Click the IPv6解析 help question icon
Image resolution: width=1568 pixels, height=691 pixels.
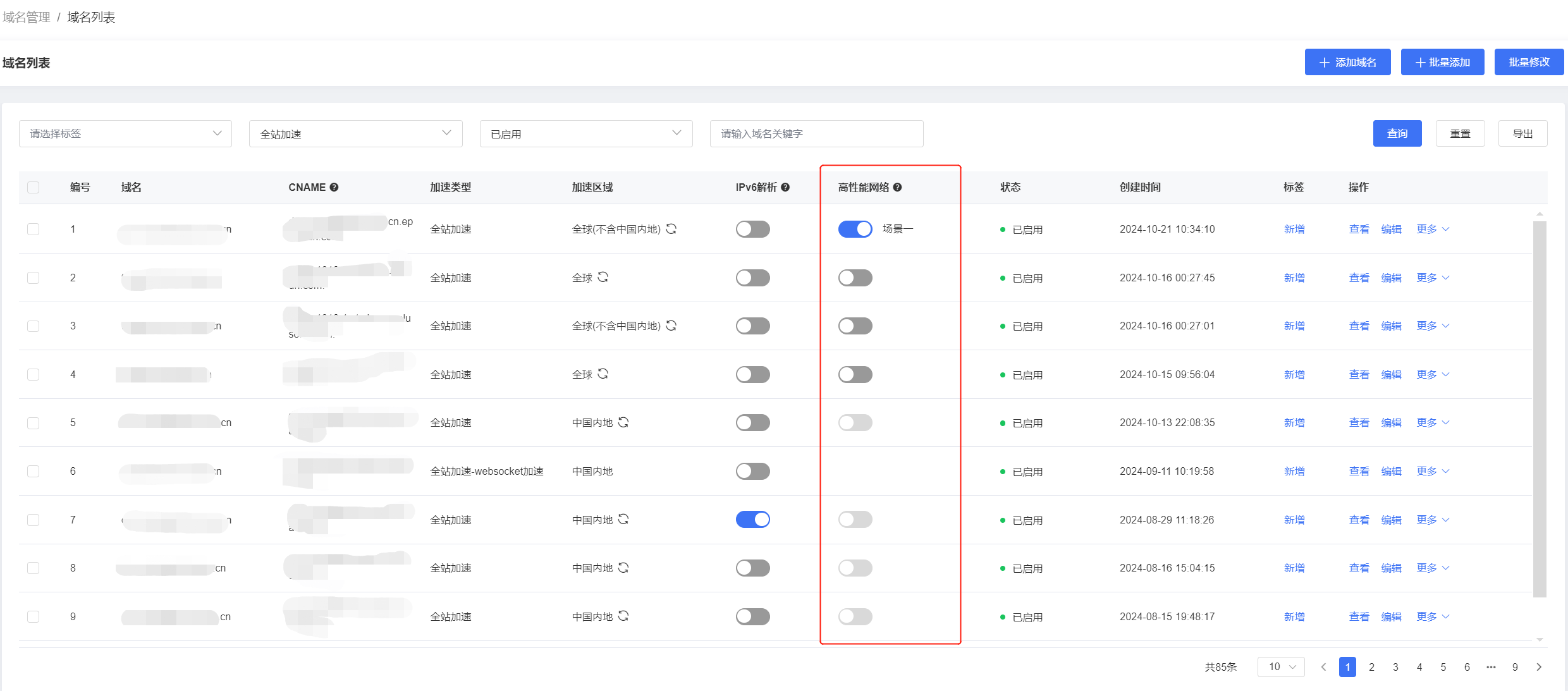tap(785, 187)
